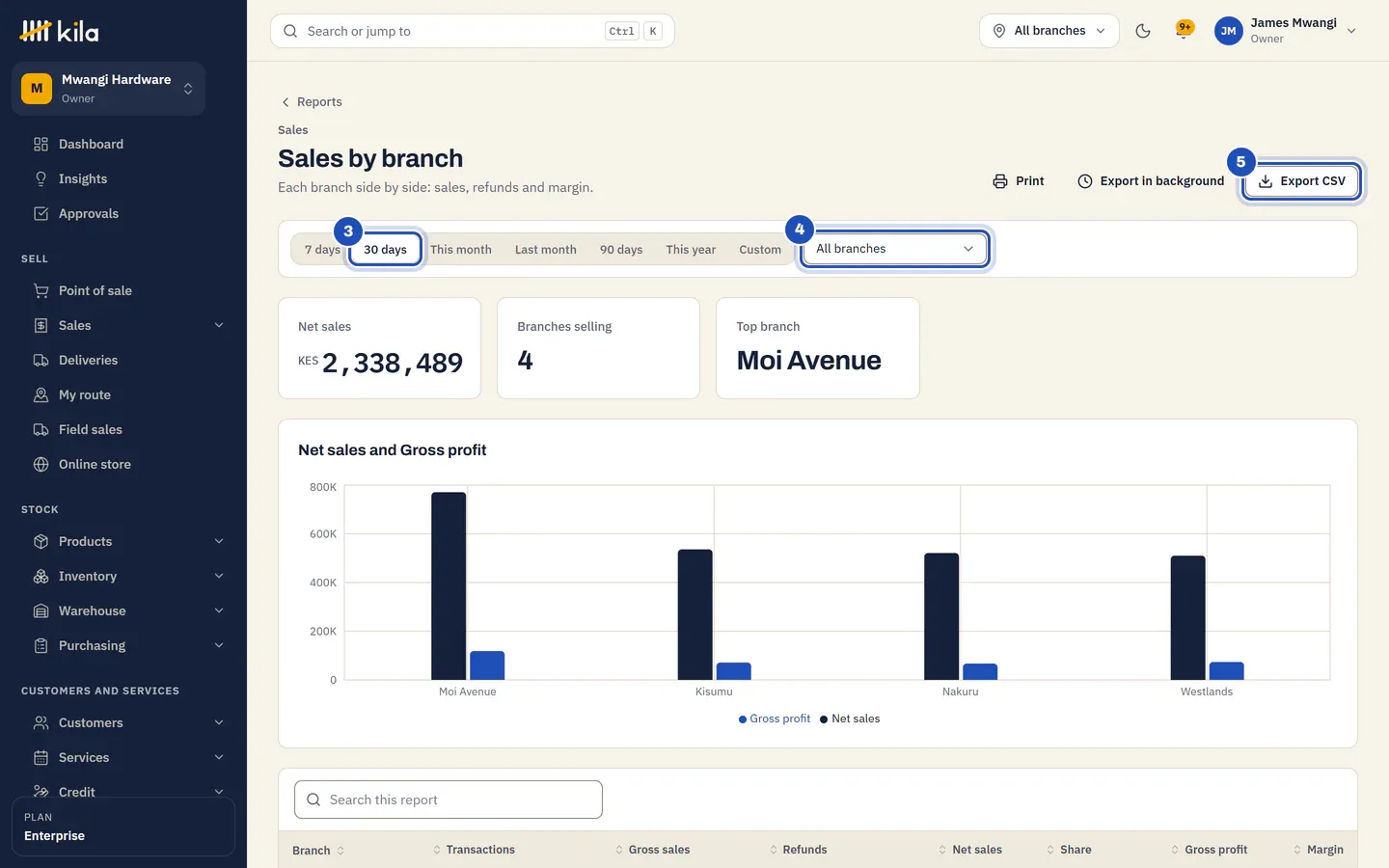Go back to Reports
The image size is (1389, 868).
(311, 102)
